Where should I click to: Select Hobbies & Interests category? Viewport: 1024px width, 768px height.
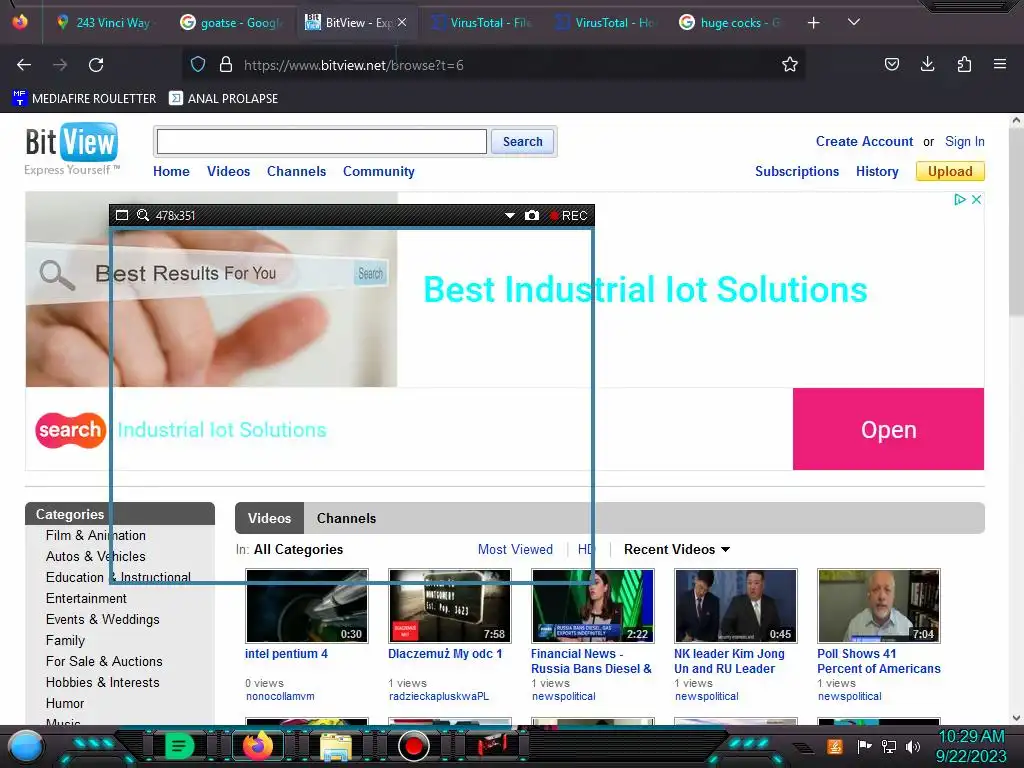[103, 682]
